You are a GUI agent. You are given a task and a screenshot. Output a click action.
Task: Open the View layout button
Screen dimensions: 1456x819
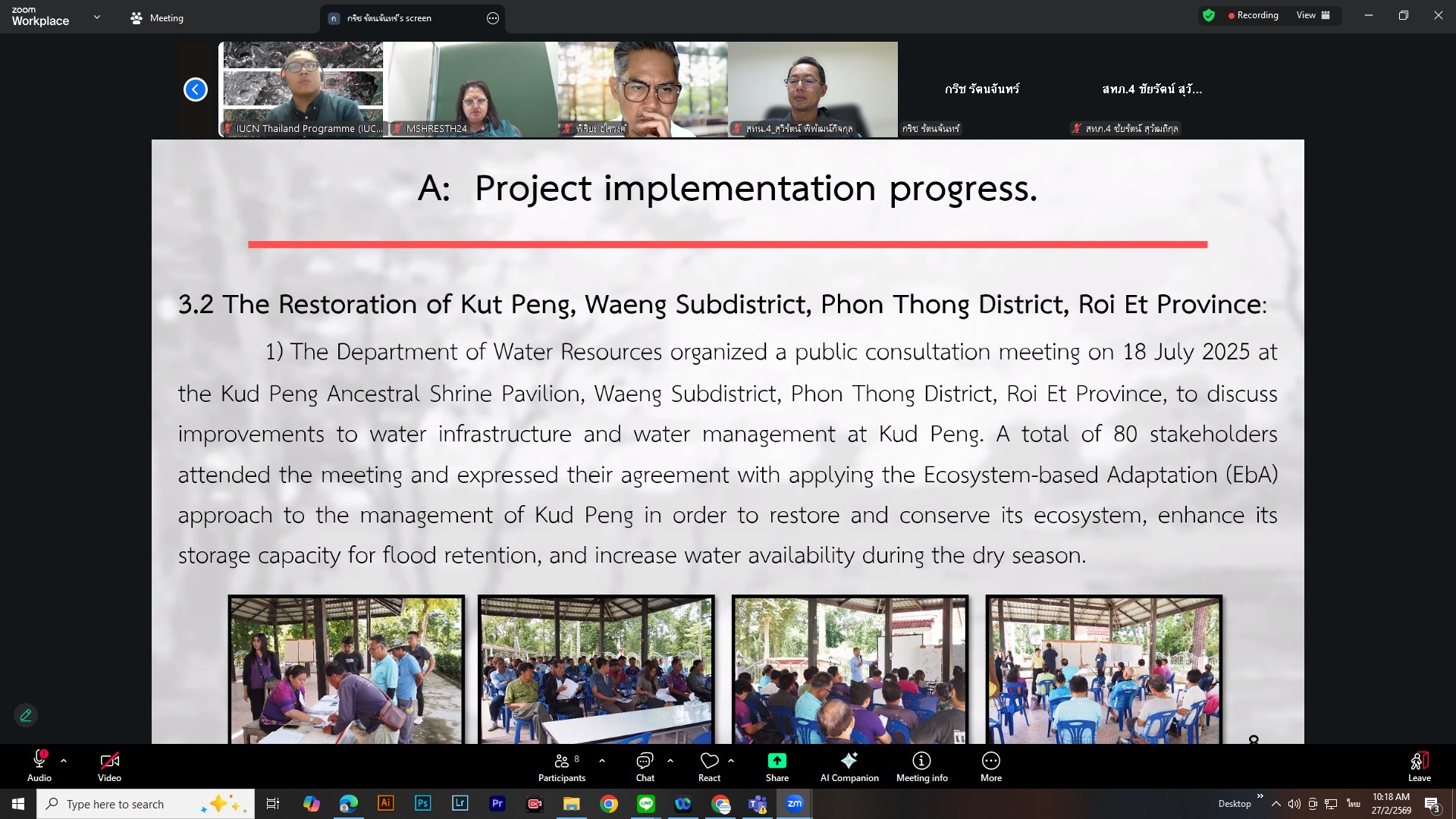(x=1313, y=15)
